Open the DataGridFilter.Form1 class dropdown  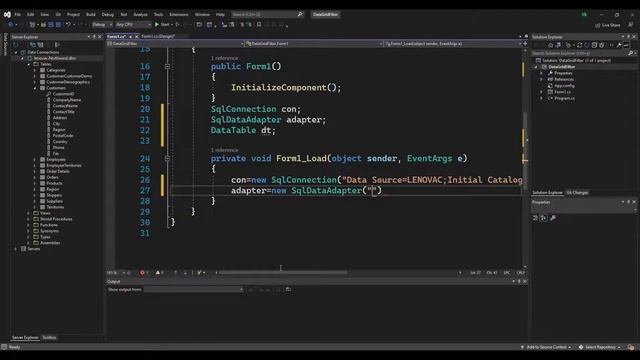coord(313,43)
